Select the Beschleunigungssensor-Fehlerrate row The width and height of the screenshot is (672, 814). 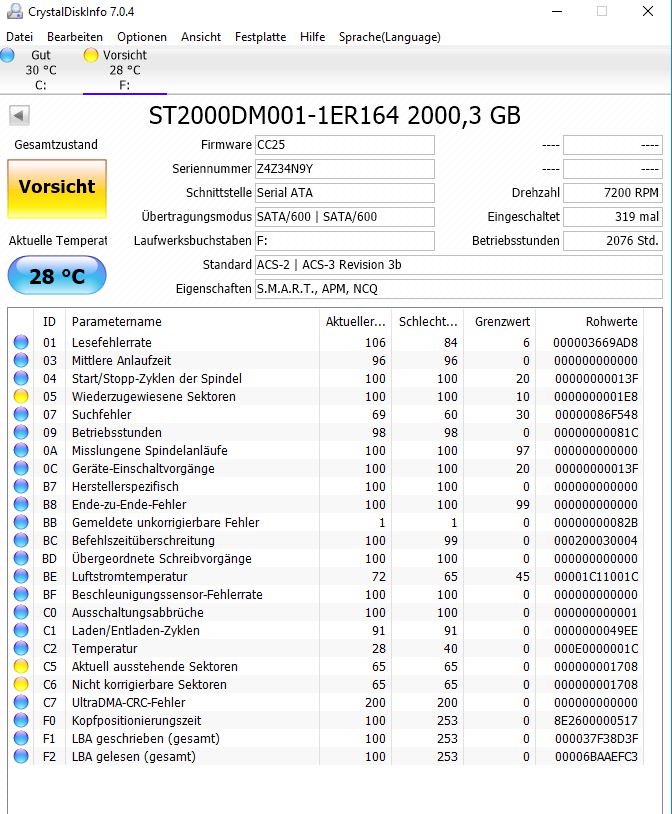point(326,594)
